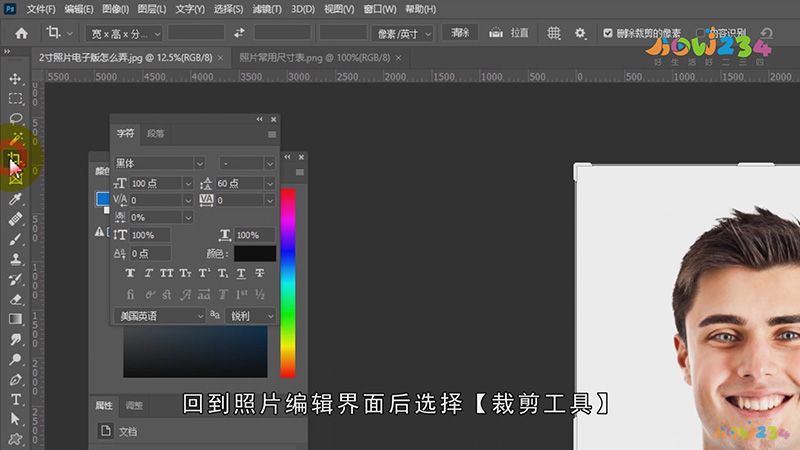Click the 拉直 straighten button
800x450 pixels.
coord(519,33)
